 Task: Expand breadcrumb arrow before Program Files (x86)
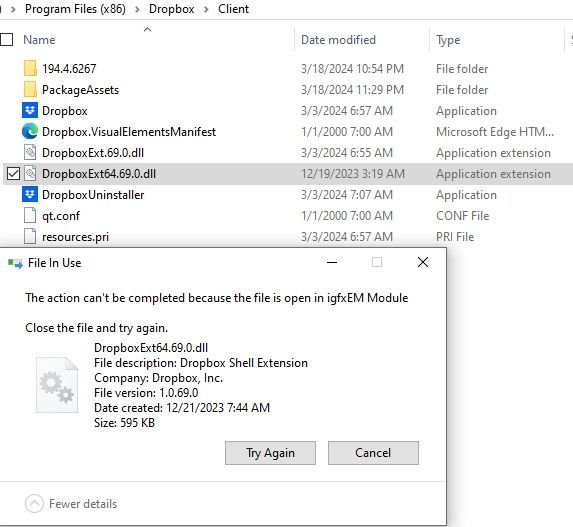[x=14, y=9]
